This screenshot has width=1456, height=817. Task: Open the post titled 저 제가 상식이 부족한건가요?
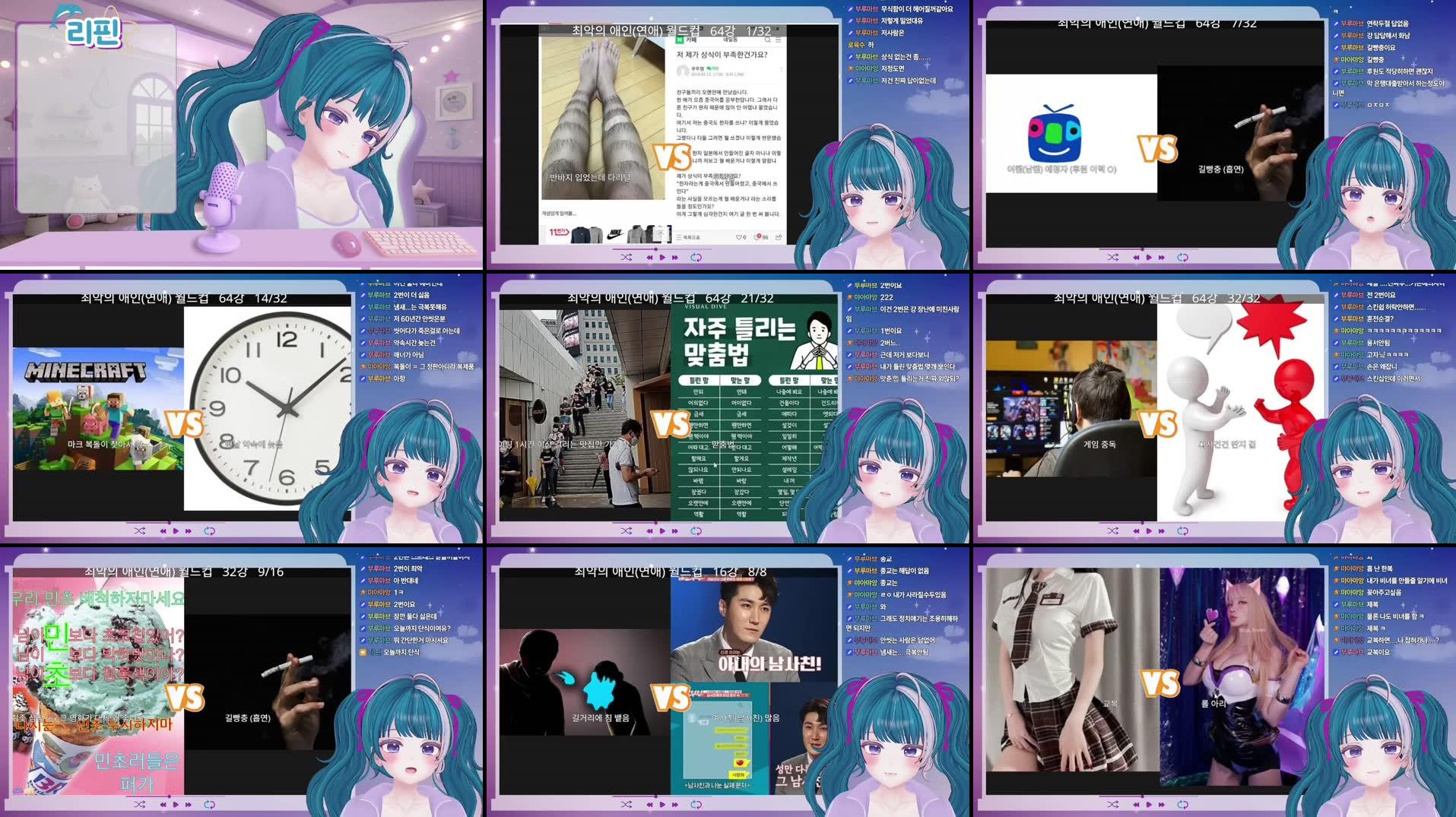[x=721, y=55]
